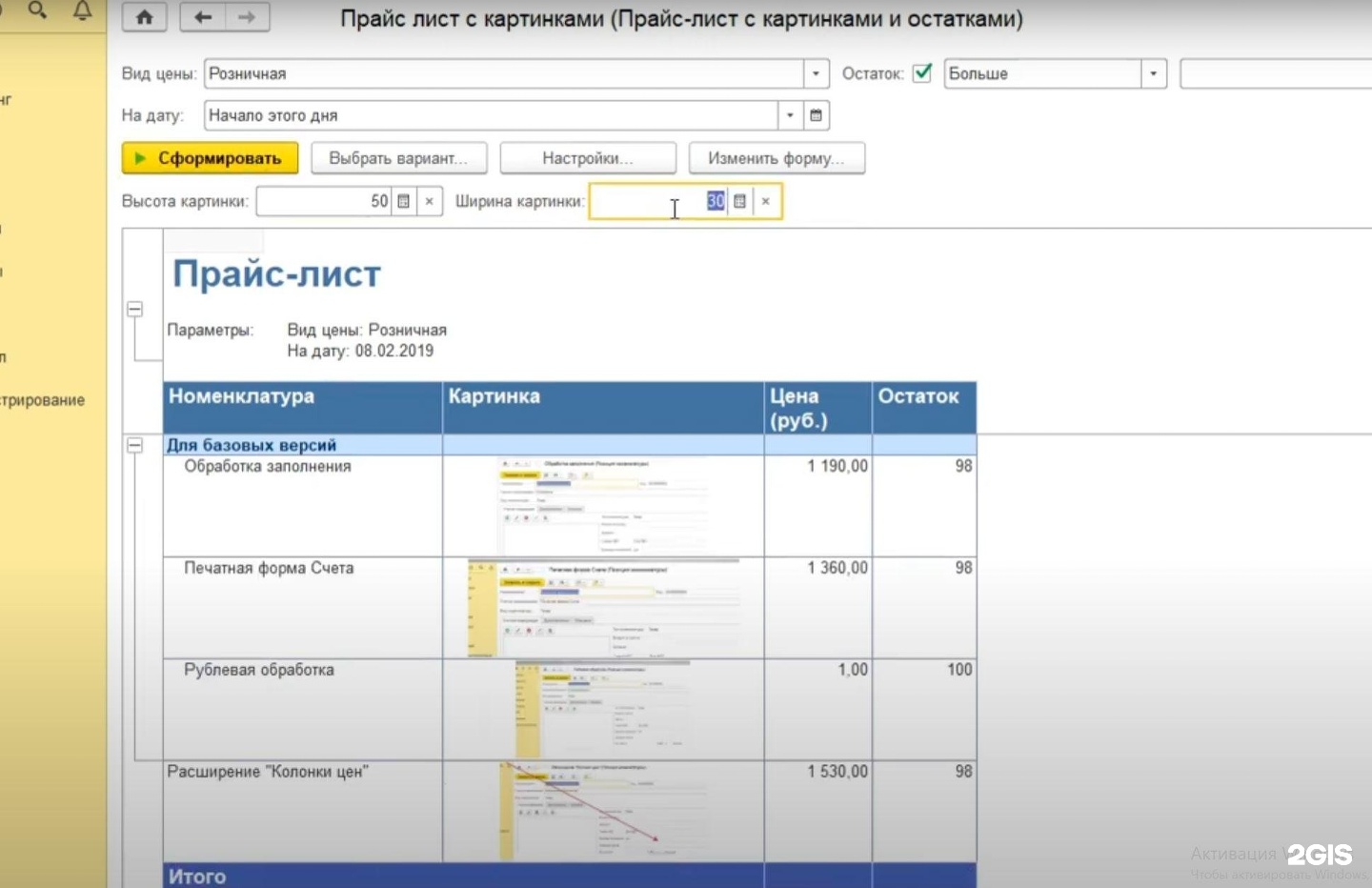The image size is (1372, 888).
Task: Click the На дату field
Action: click(x=491, y=115)
